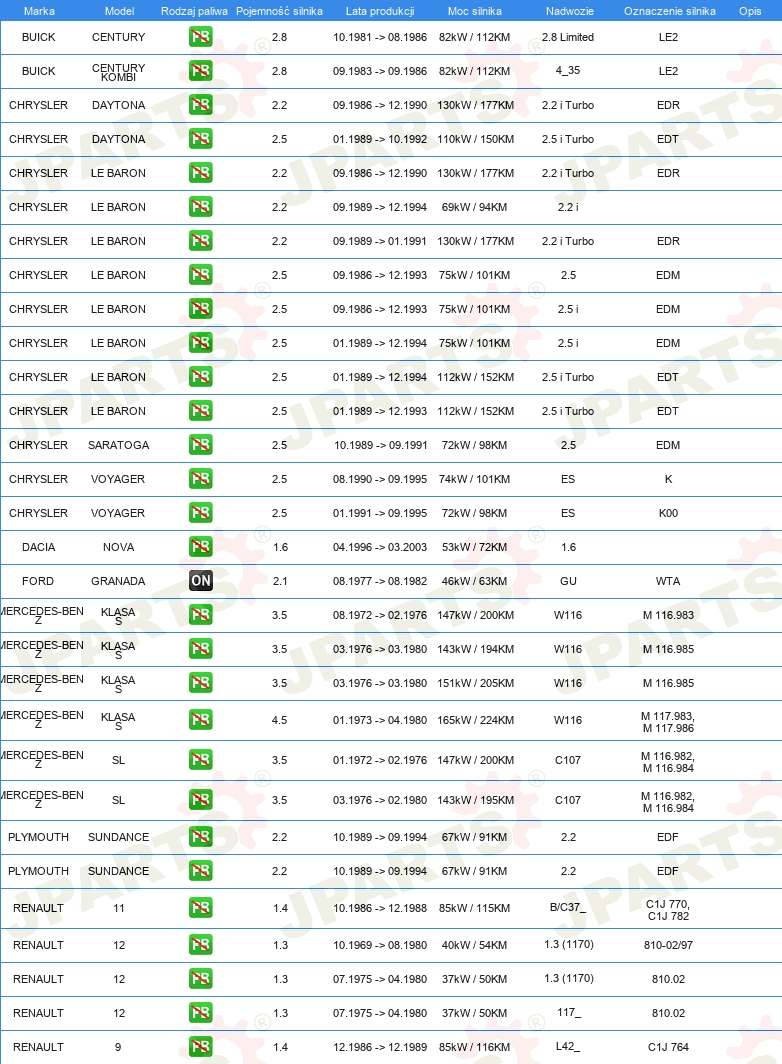Click the 46kW / 63KM power cell

[474, 580]
